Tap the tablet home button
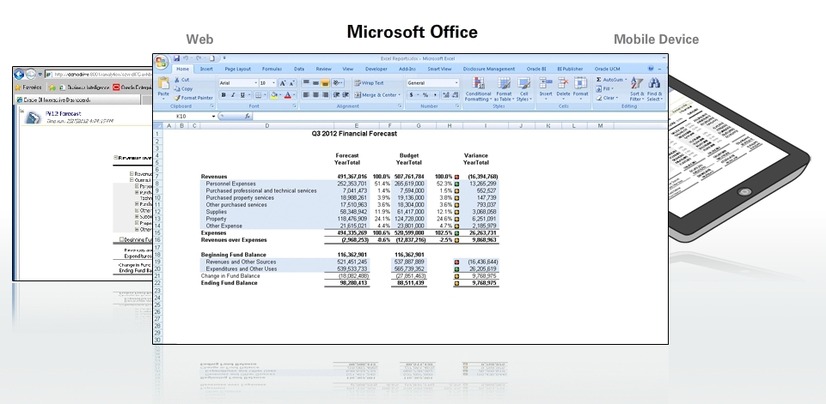 click(744, 192)
